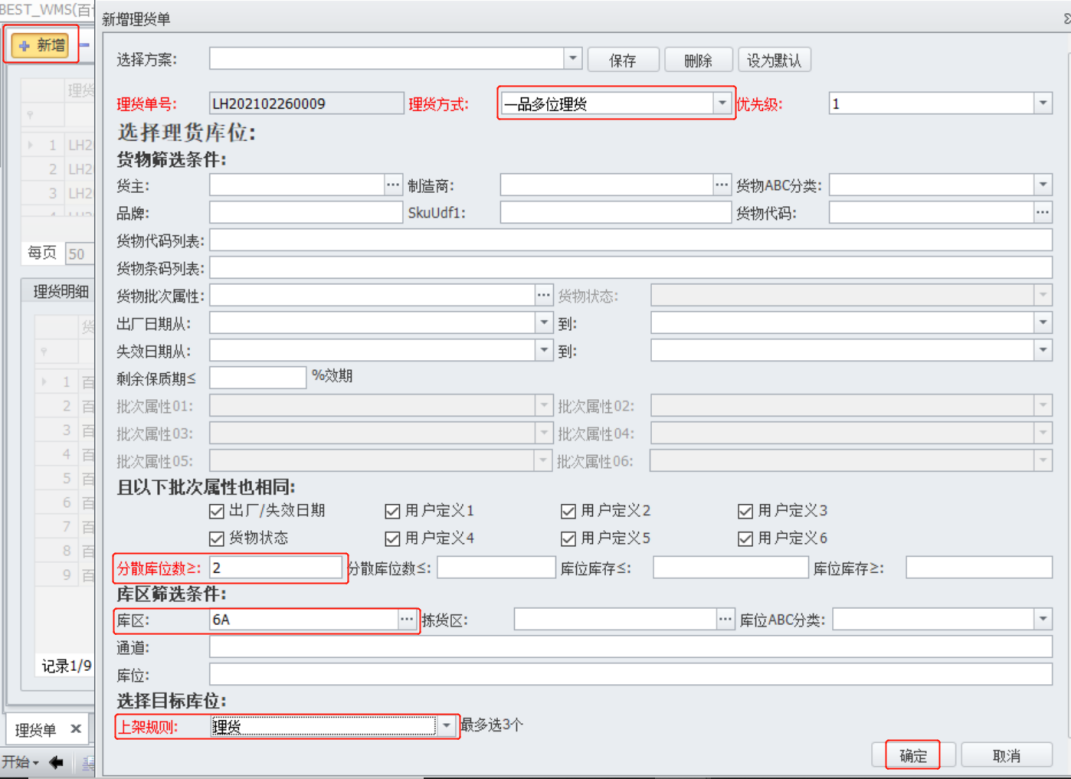Expand the 理货方式 dropdown
The height and width of the screenshot is (779, 1071).
(721, 103)
